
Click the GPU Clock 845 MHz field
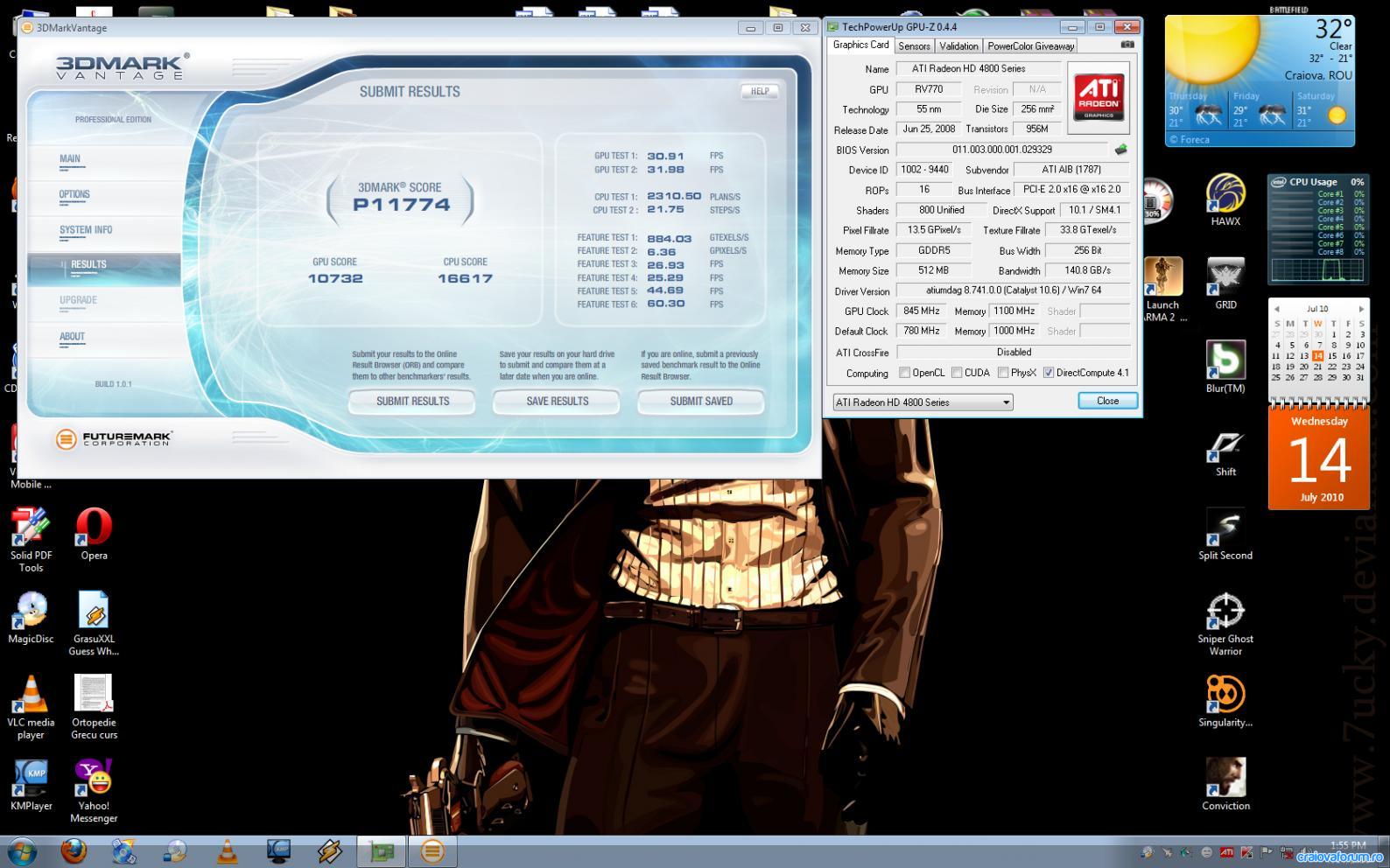921,311
